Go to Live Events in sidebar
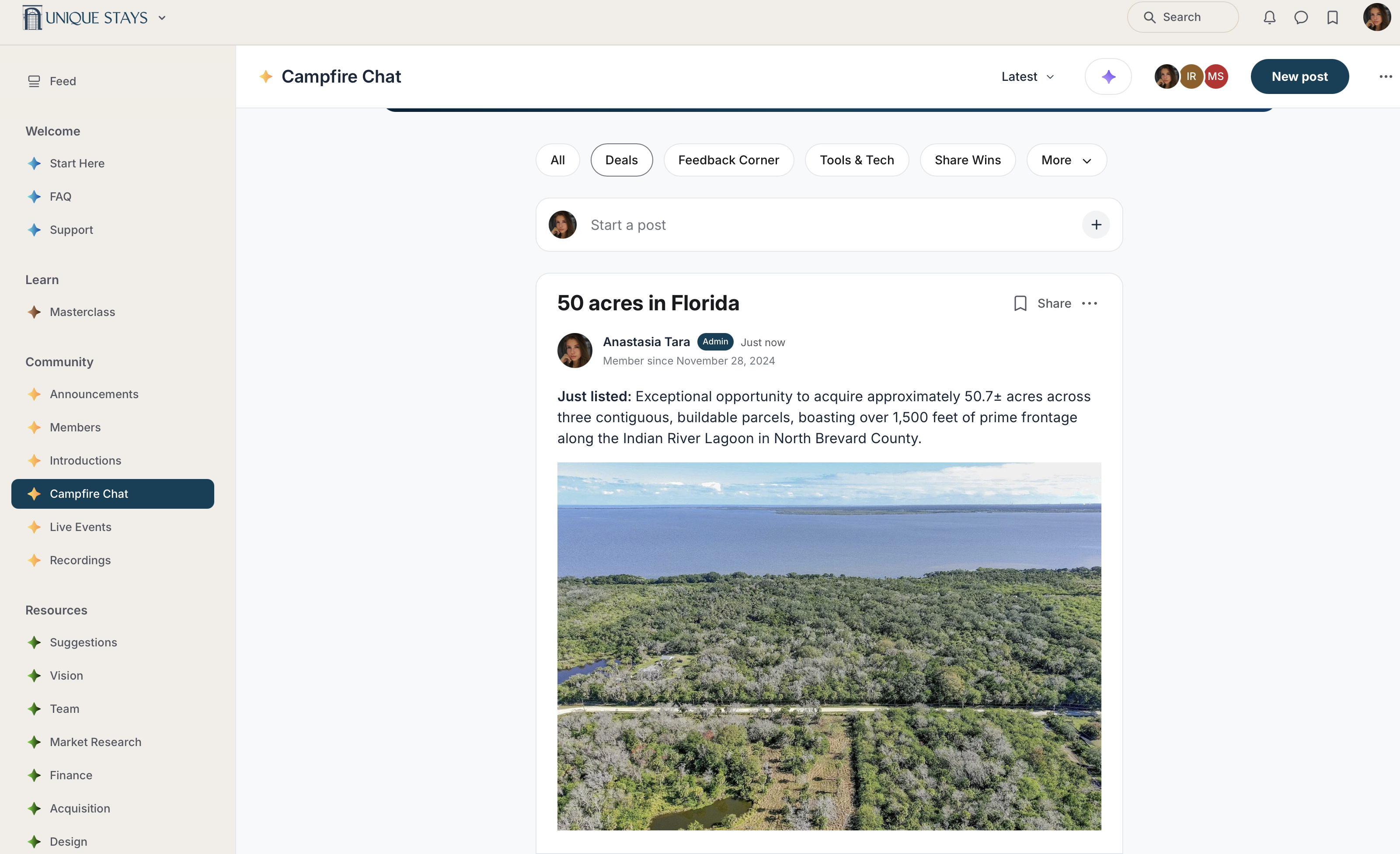This screenshot has width=1400, height=854. 80,527
